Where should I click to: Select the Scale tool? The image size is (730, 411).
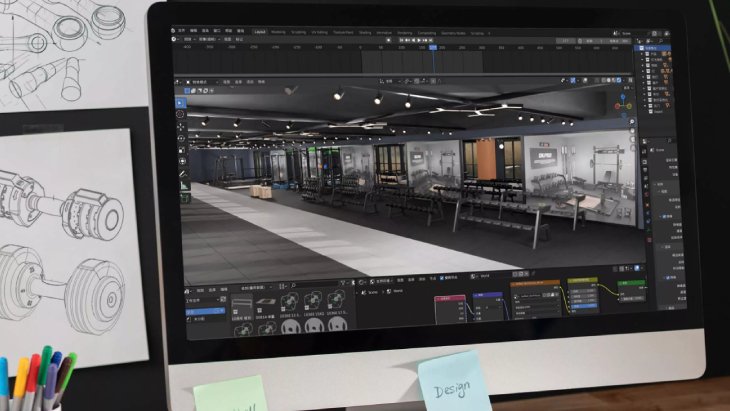point(181,149)
